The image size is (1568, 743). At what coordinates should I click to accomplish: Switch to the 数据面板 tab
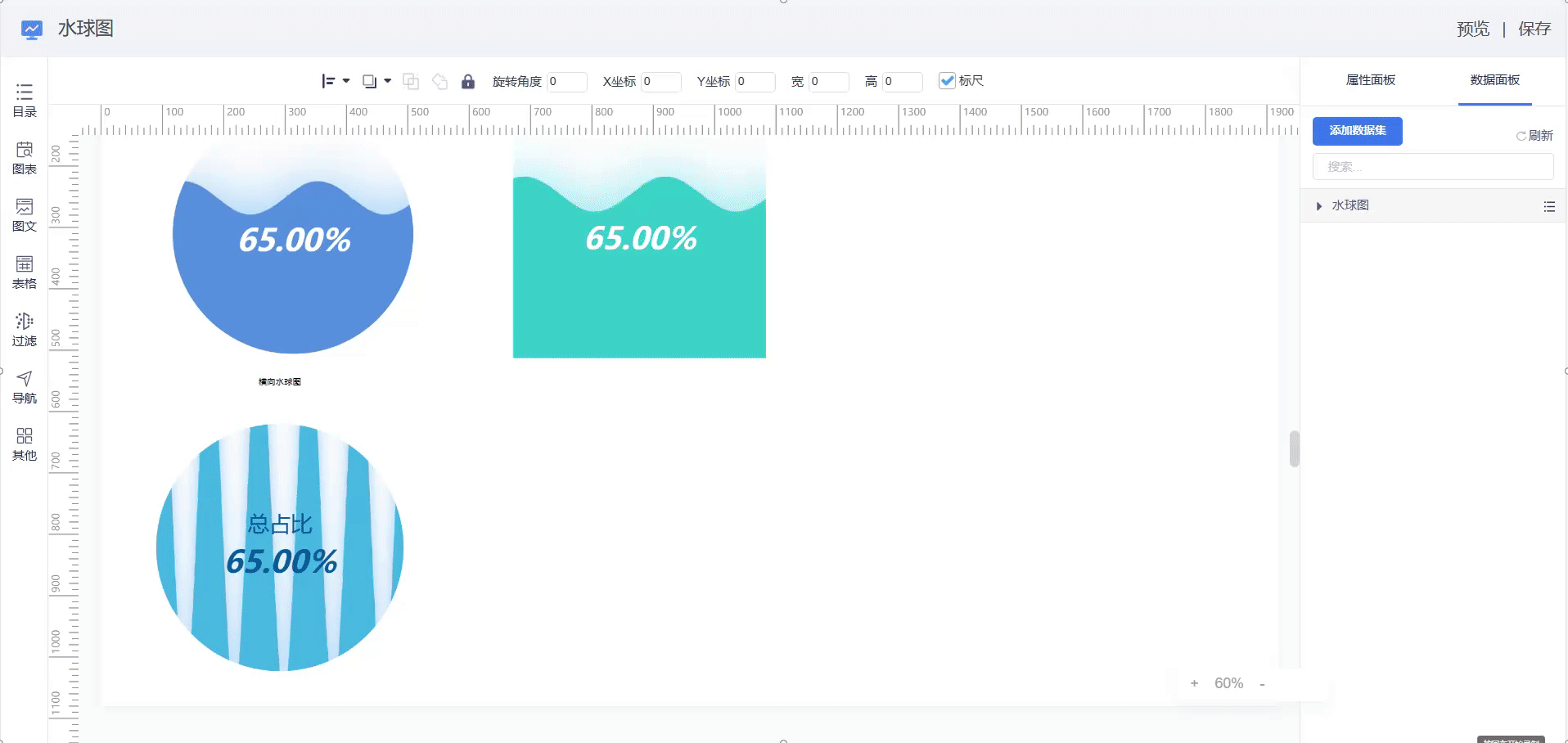(x=1495, y=80)
